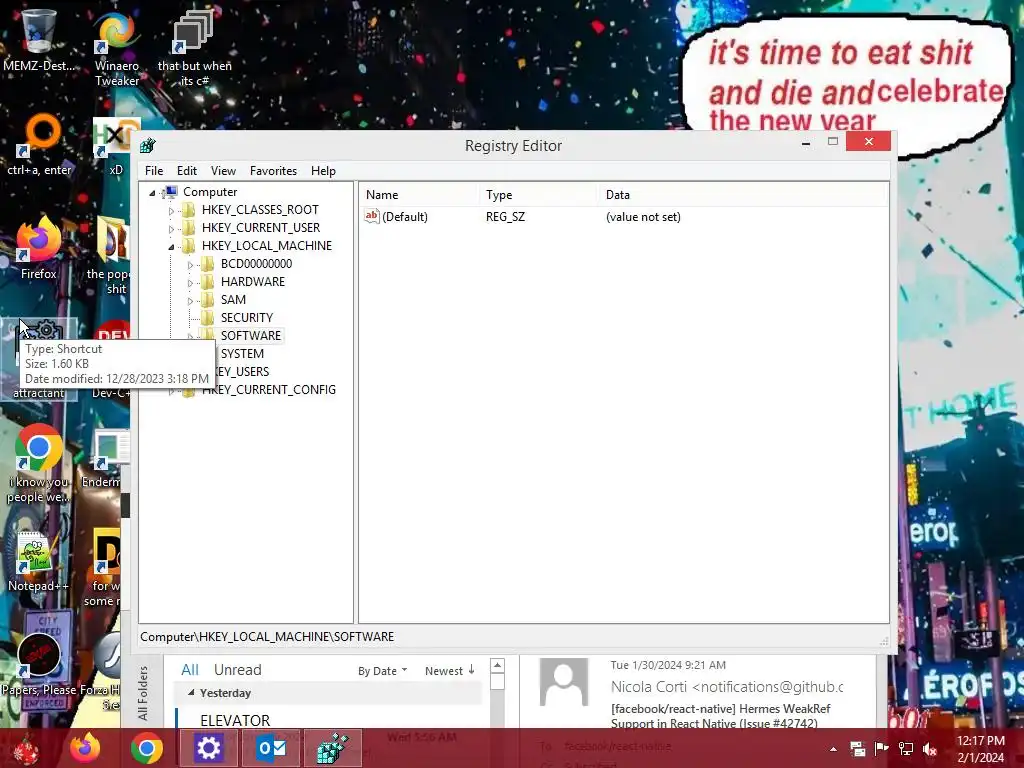
Task: Open the settings gear app on the taskbar
Action: click(x=208, y=748)
